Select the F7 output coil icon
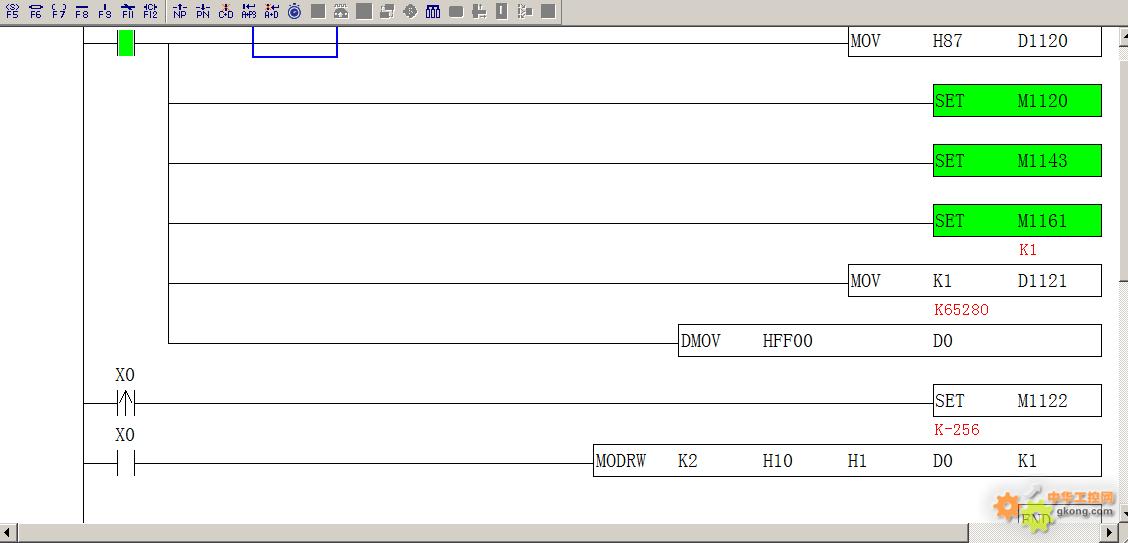1128x543 pixels. 59,12
